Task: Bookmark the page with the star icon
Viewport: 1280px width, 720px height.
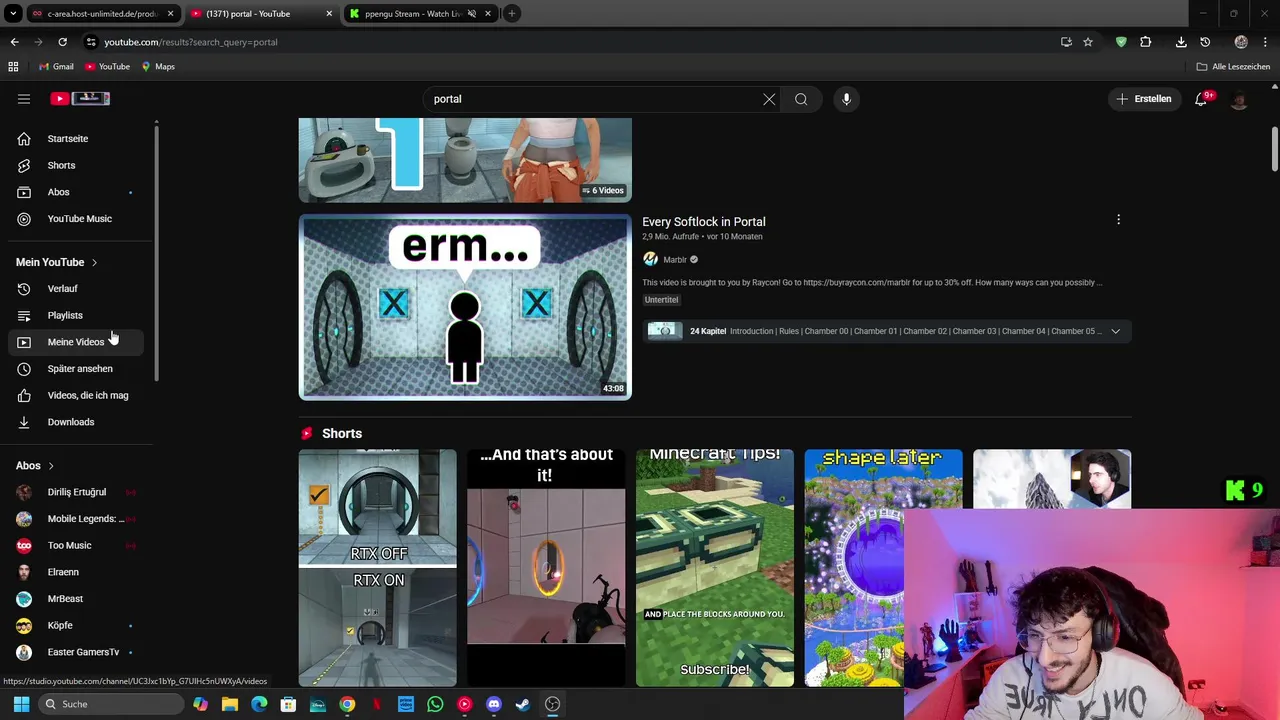Action: [x=1088, y=42]
